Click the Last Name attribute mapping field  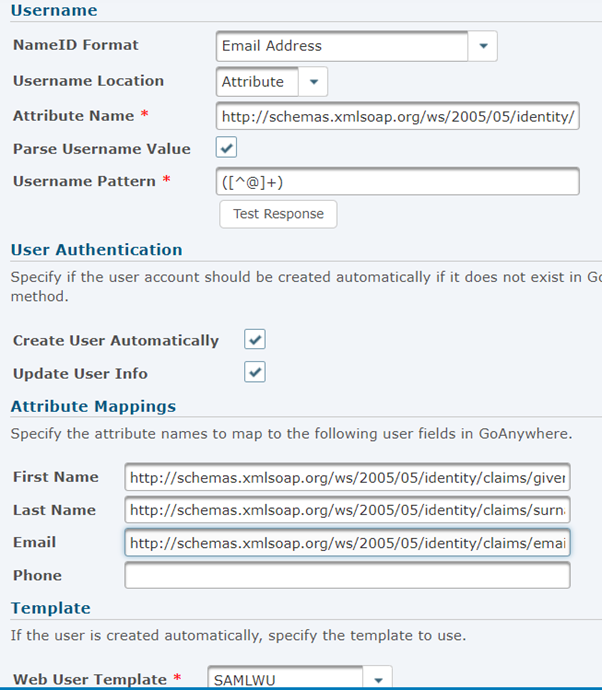point(348,510)
